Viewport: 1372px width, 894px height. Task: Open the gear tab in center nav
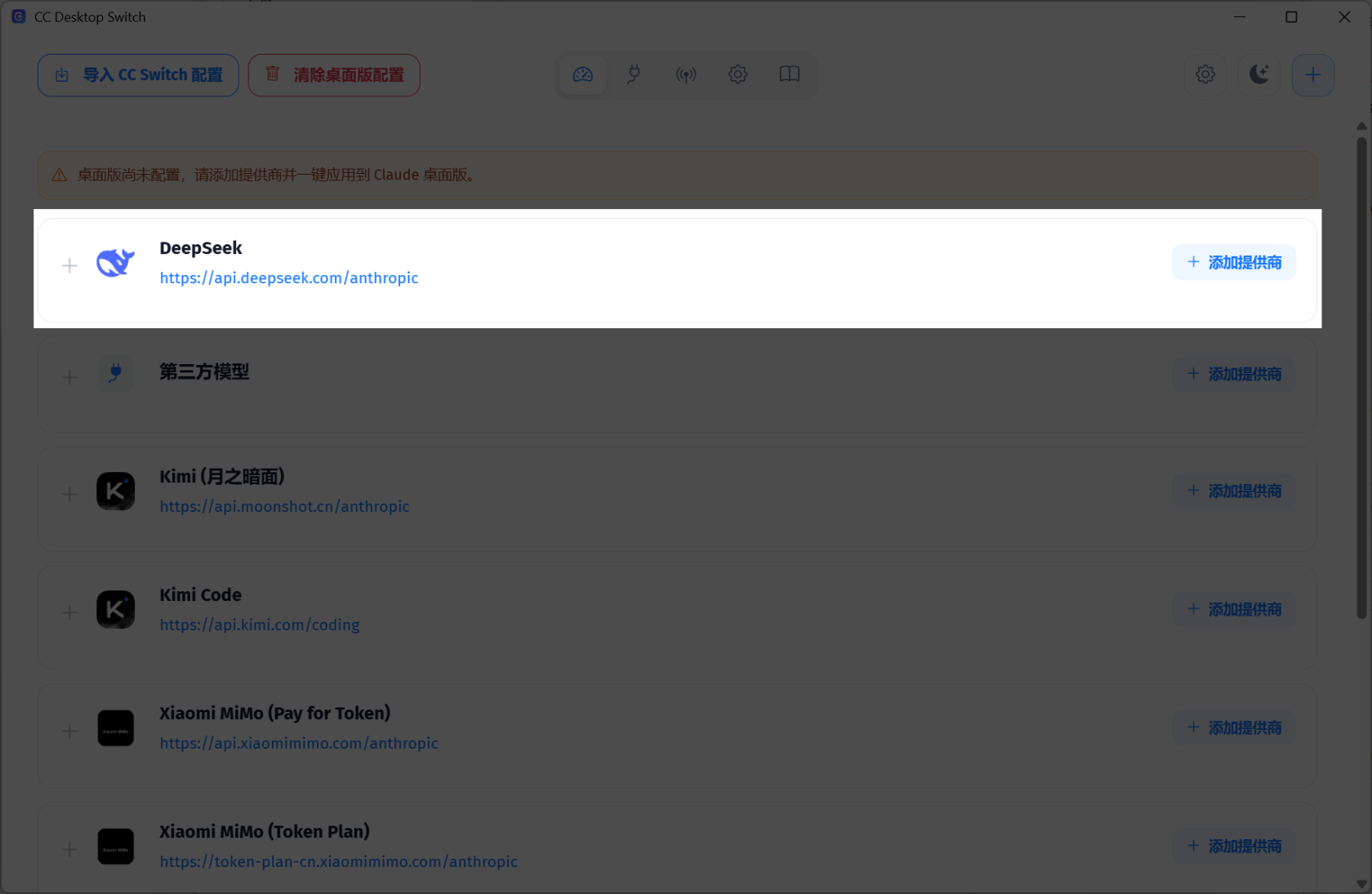(x=737, y=75)
